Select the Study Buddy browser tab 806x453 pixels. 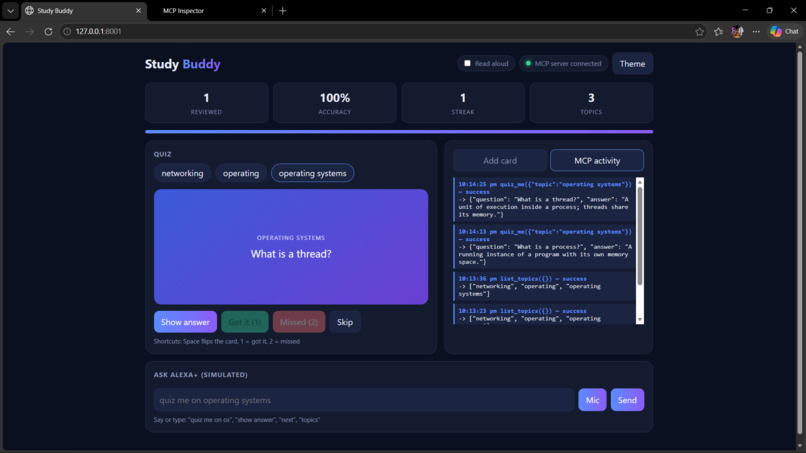coord(83,10)
